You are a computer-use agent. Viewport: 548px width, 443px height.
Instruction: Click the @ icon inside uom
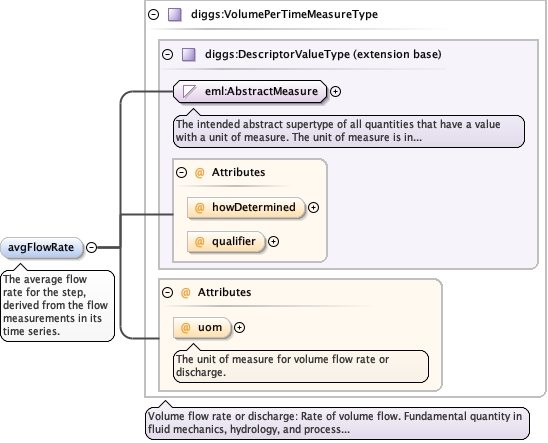(x=185, y=327)
